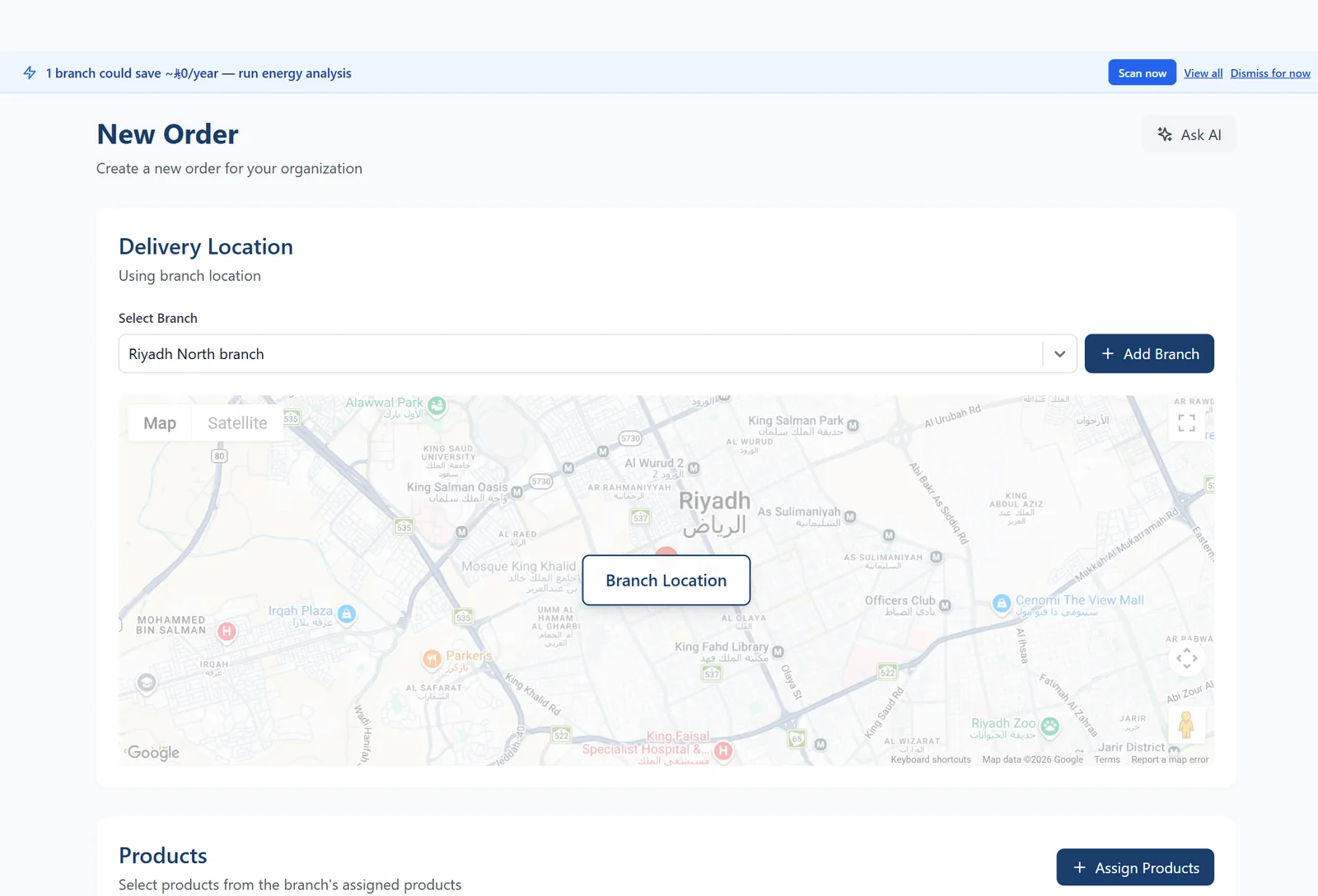1318x896 pixels.
Task: Click Dismiss for now link
Action: coord(1270,73)
